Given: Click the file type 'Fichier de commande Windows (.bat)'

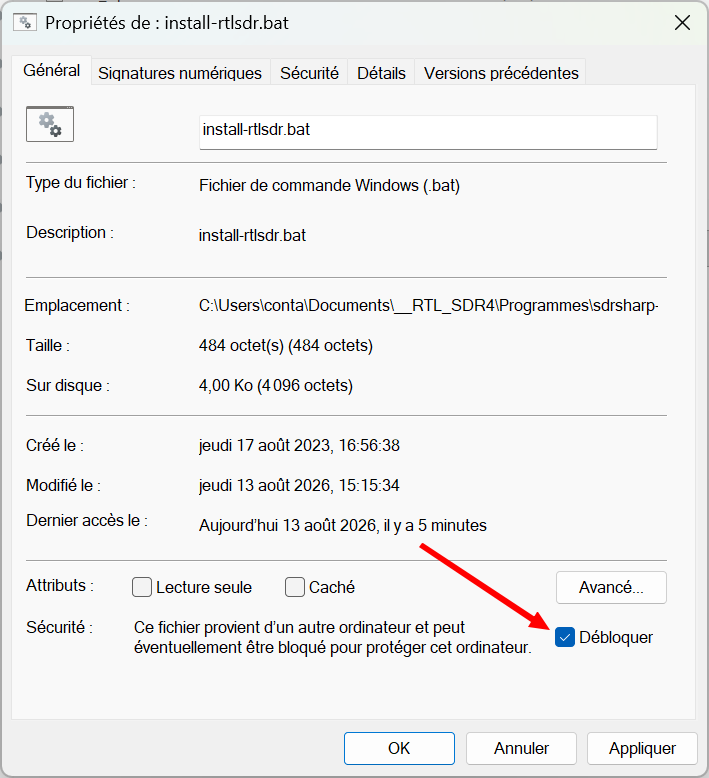Looking at the screenshot, I should (329, 186).
